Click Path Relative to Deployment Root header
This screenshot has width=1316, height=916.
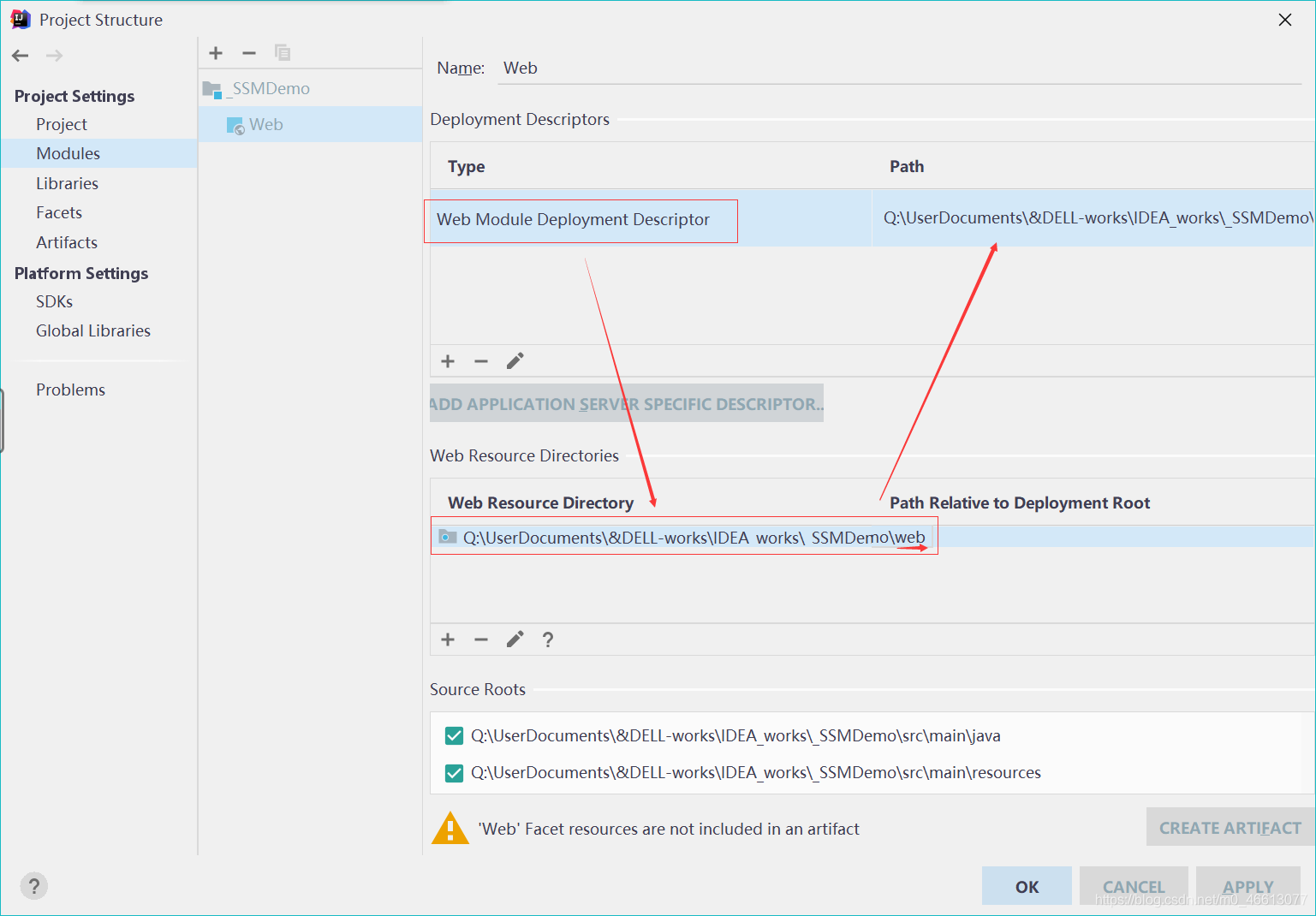[x=1020, y=503]
